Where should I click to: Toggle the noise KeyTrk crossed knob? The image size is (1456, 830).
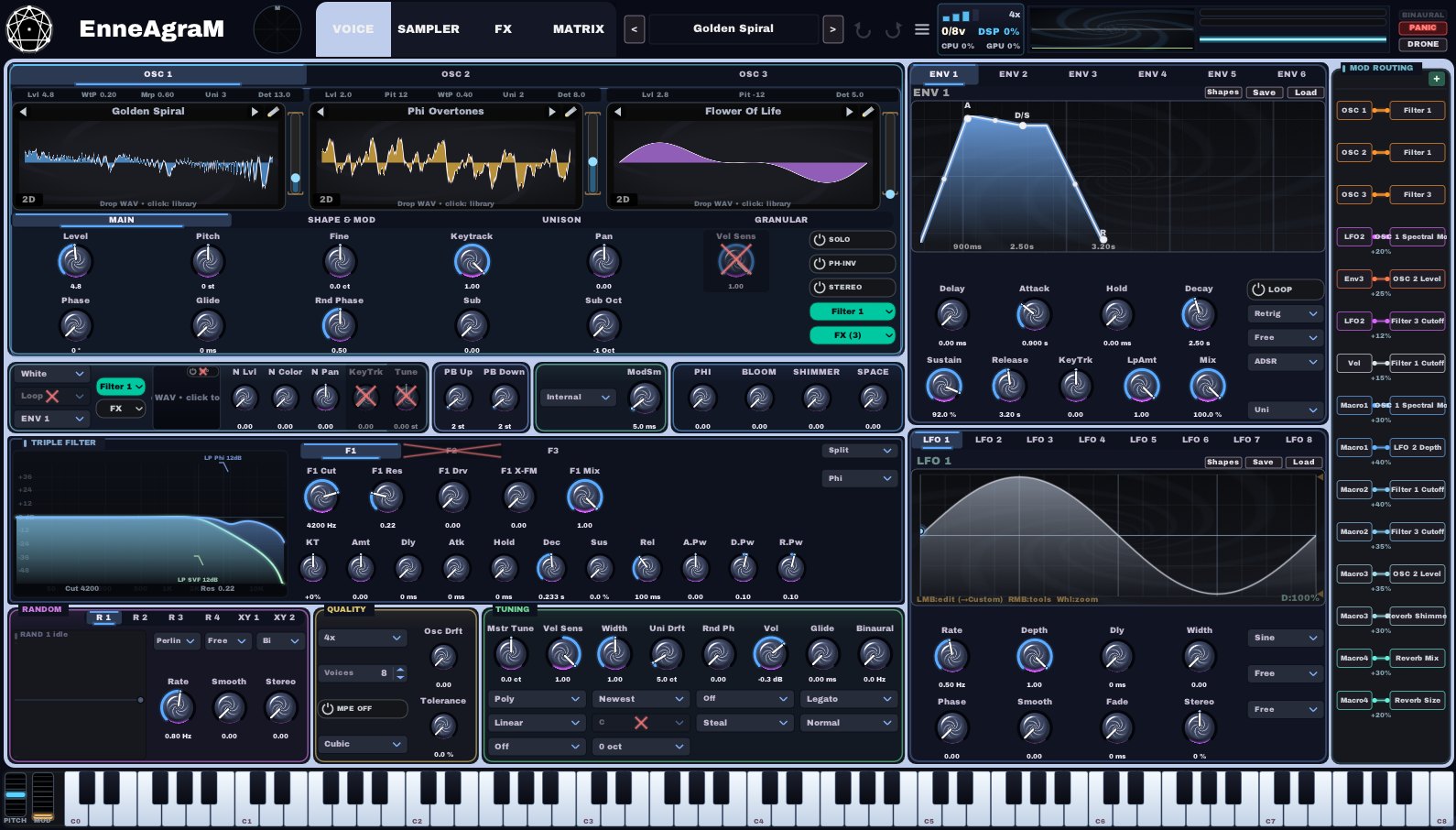coord(365,397)
